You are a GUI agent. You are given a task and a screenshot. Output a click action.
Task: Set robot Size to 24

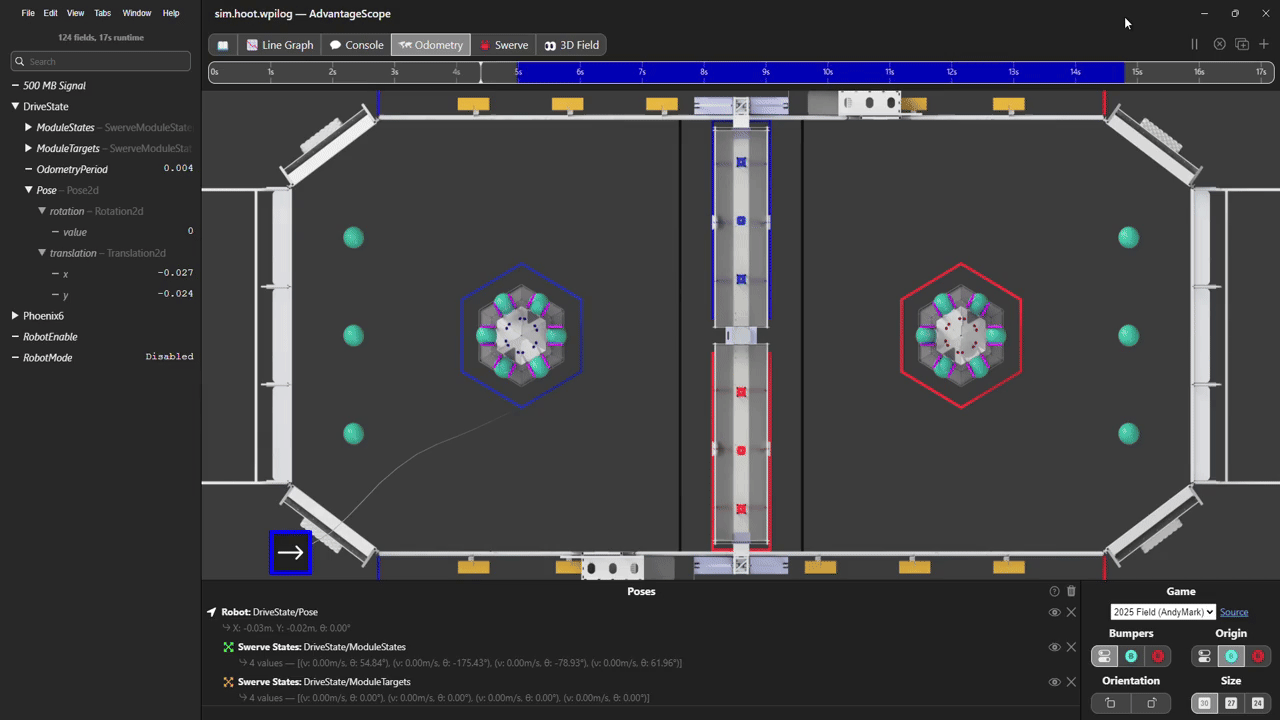(x=1258, y=703)
